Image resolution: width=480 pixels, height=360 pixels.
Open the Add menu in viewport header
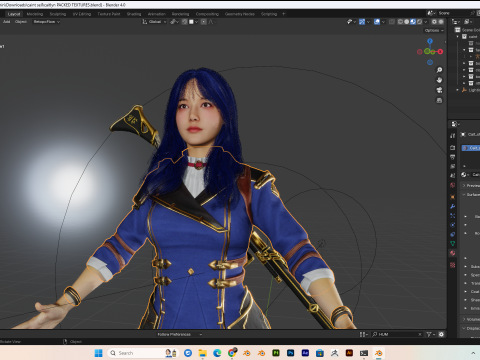coord(7,22)
